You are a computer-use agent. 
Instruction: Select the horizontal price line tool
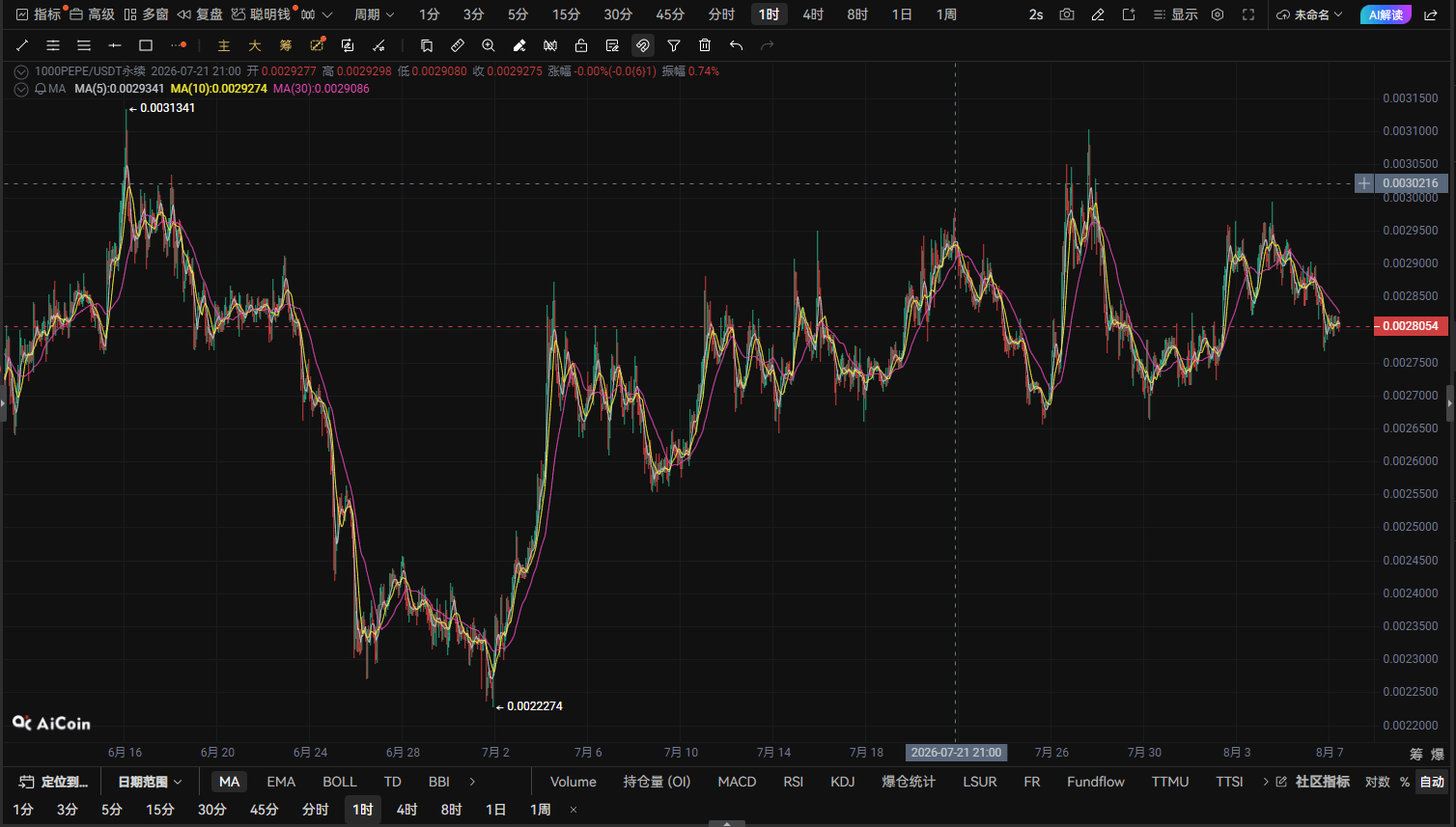pos(115,45)
